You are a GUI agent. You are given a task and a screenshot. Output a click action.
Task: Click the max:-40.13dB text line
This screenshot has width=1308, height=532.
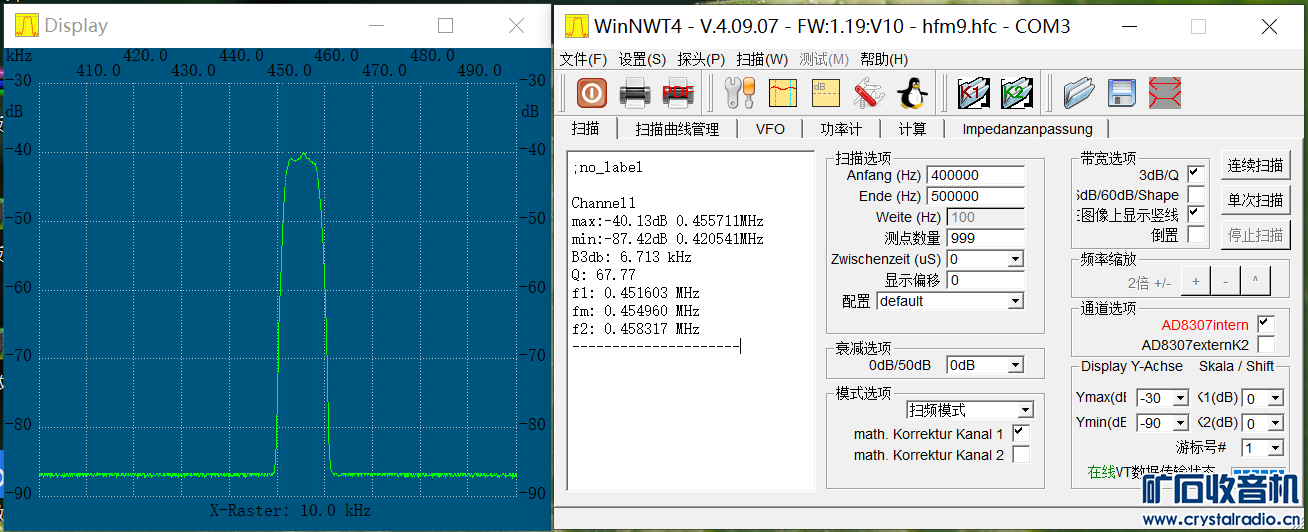pyautogui.click(x=667, y=221)
